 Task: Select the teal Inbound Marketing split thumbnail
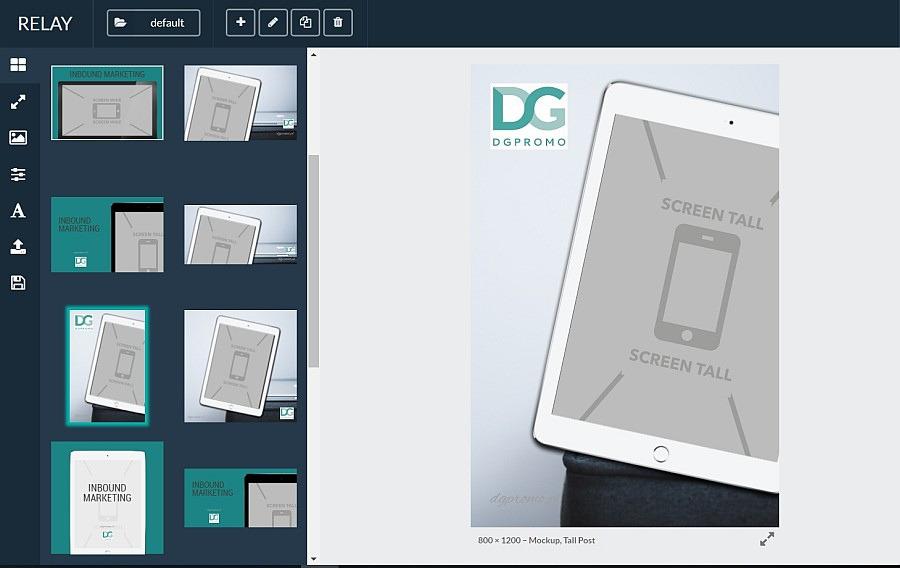click(x=107, y=235)
